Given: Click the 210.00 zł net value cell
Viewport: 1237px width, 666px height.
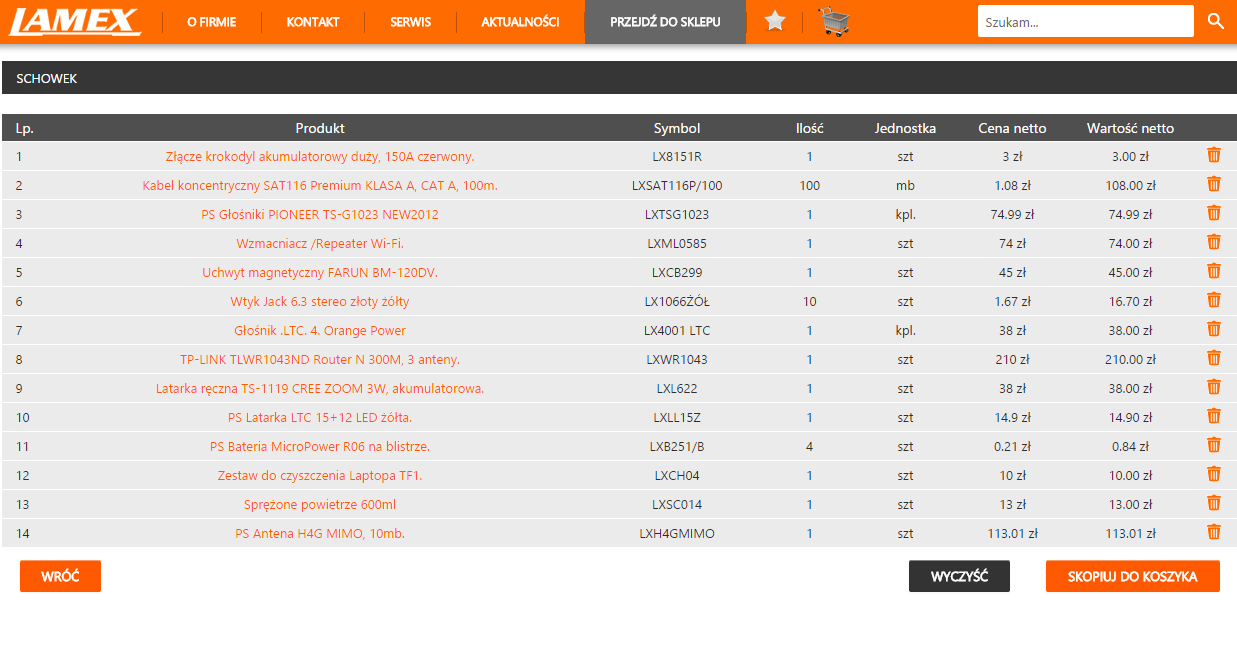Looking at the screenshot, I should pos(1130,360).
